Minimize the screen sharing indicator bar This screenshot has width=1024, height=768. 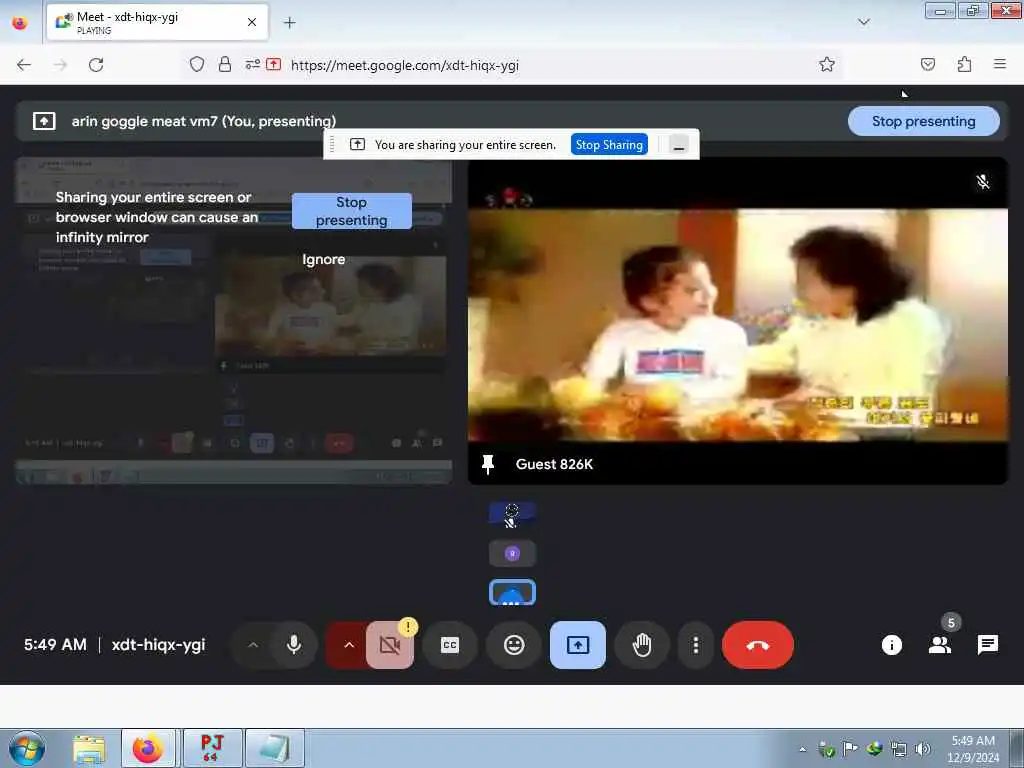[x=679, y=145]
